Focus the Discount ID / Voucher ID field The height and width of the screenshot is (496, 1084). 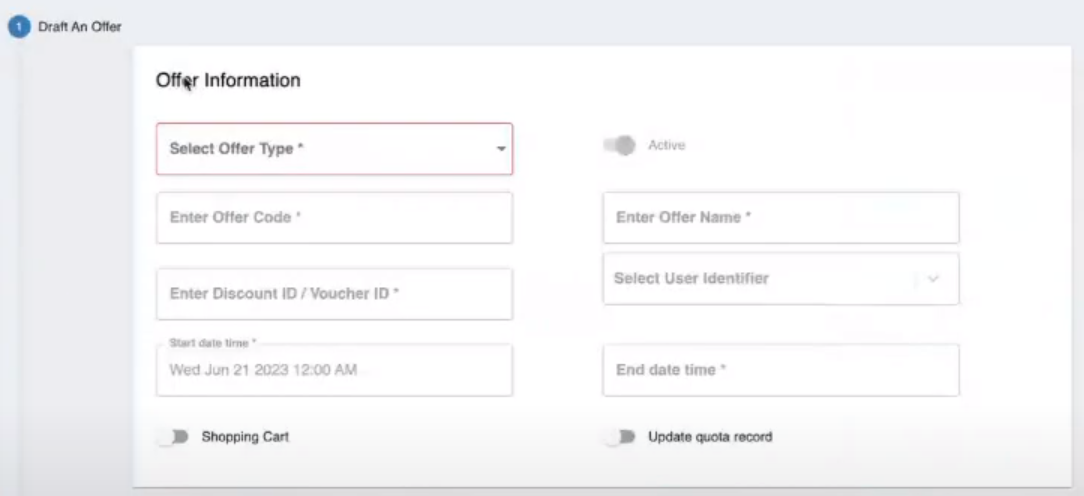click(x=334, y=294)
